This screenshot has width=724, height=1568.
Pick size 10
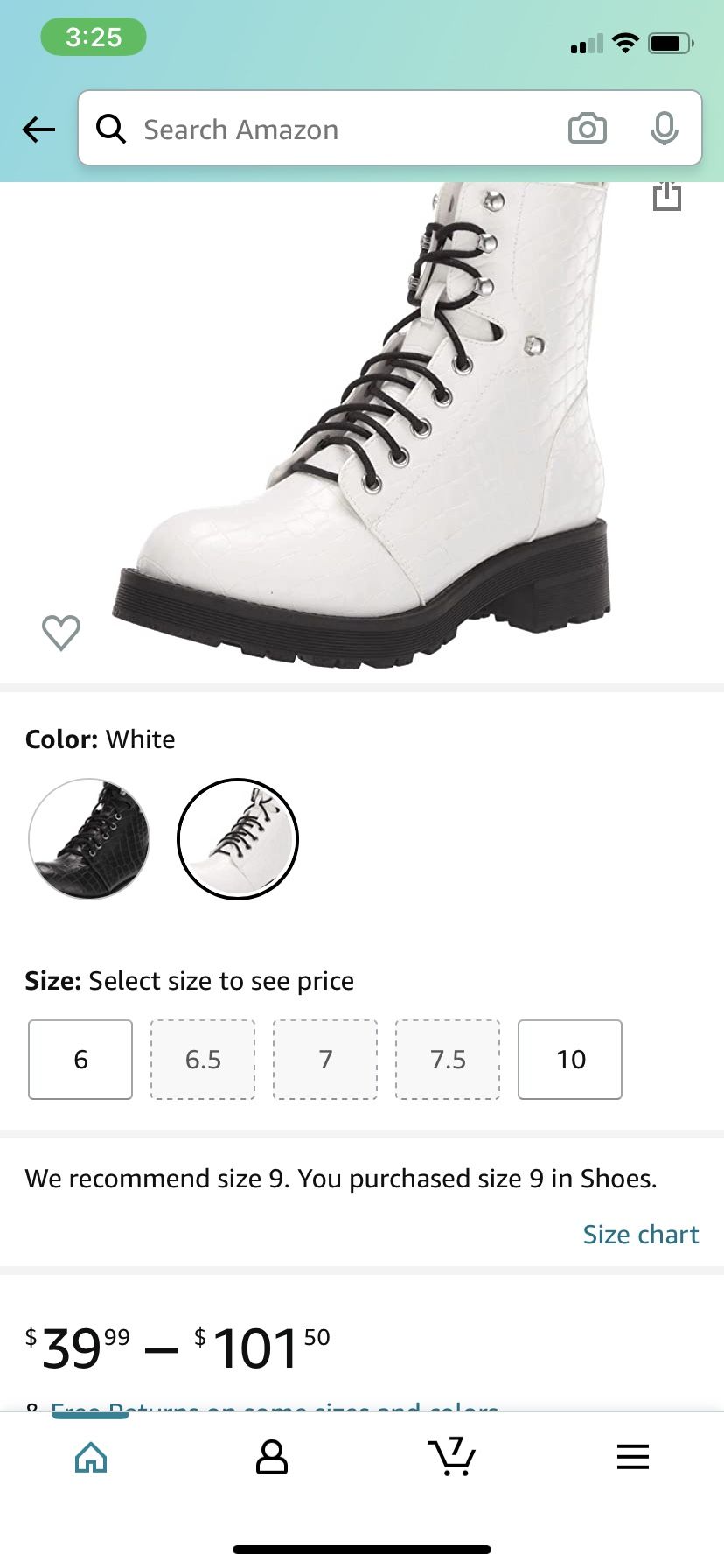(x=570, y=1059)
